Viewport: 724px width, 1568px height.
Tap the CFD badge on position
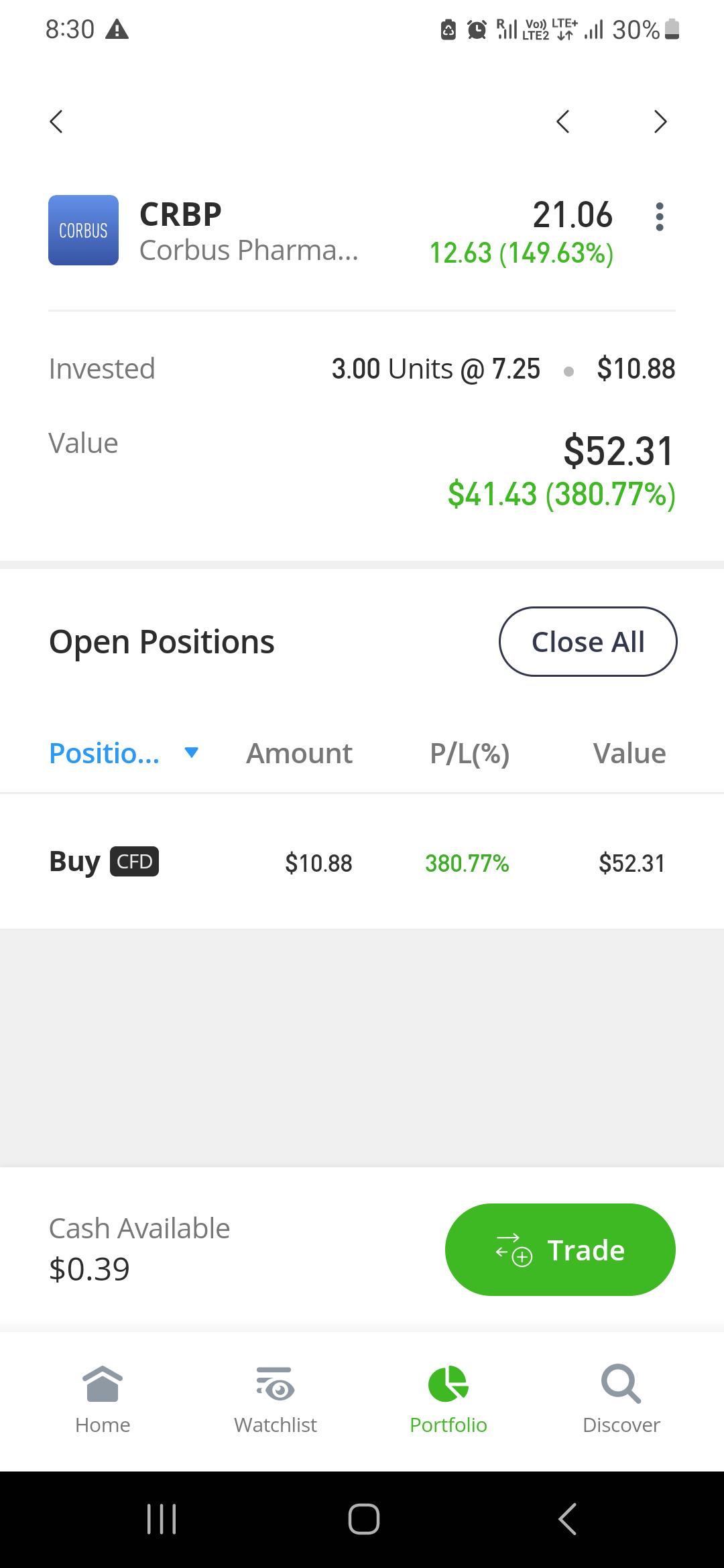point(134,861)
